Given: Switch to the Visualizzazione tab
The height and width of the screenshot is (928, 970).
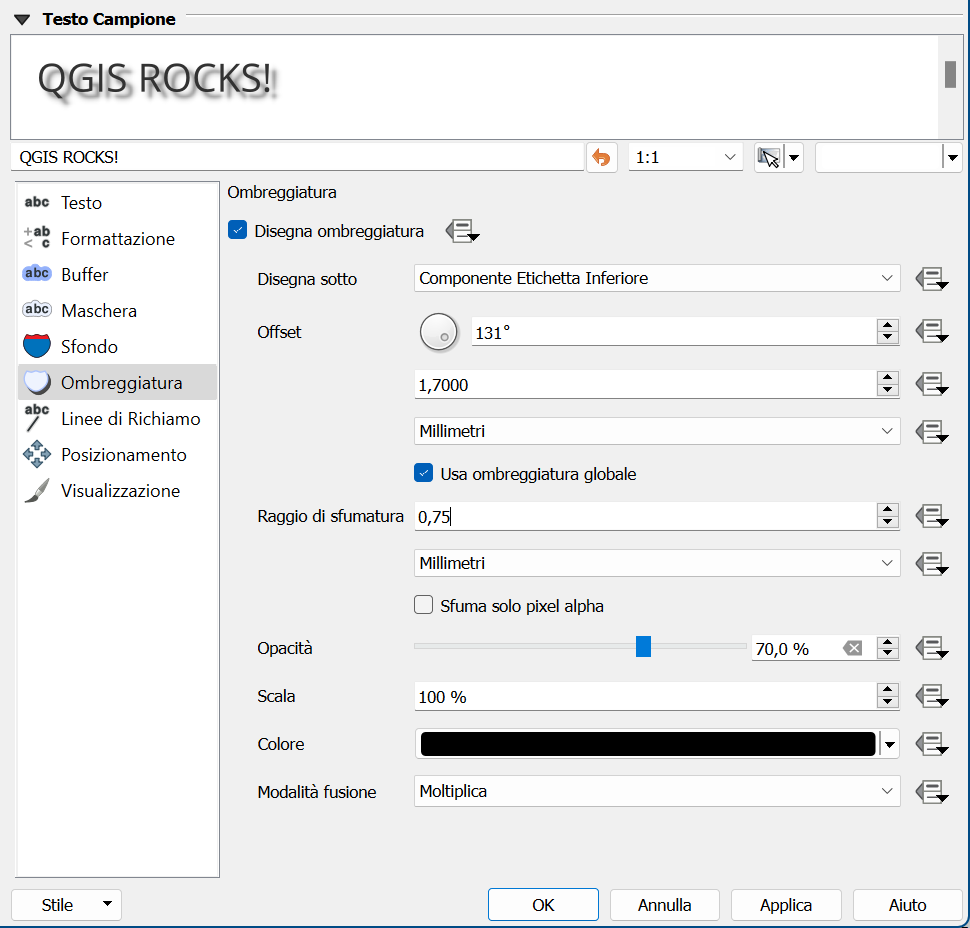Looking at the screenshot, I should pos(118,491).
